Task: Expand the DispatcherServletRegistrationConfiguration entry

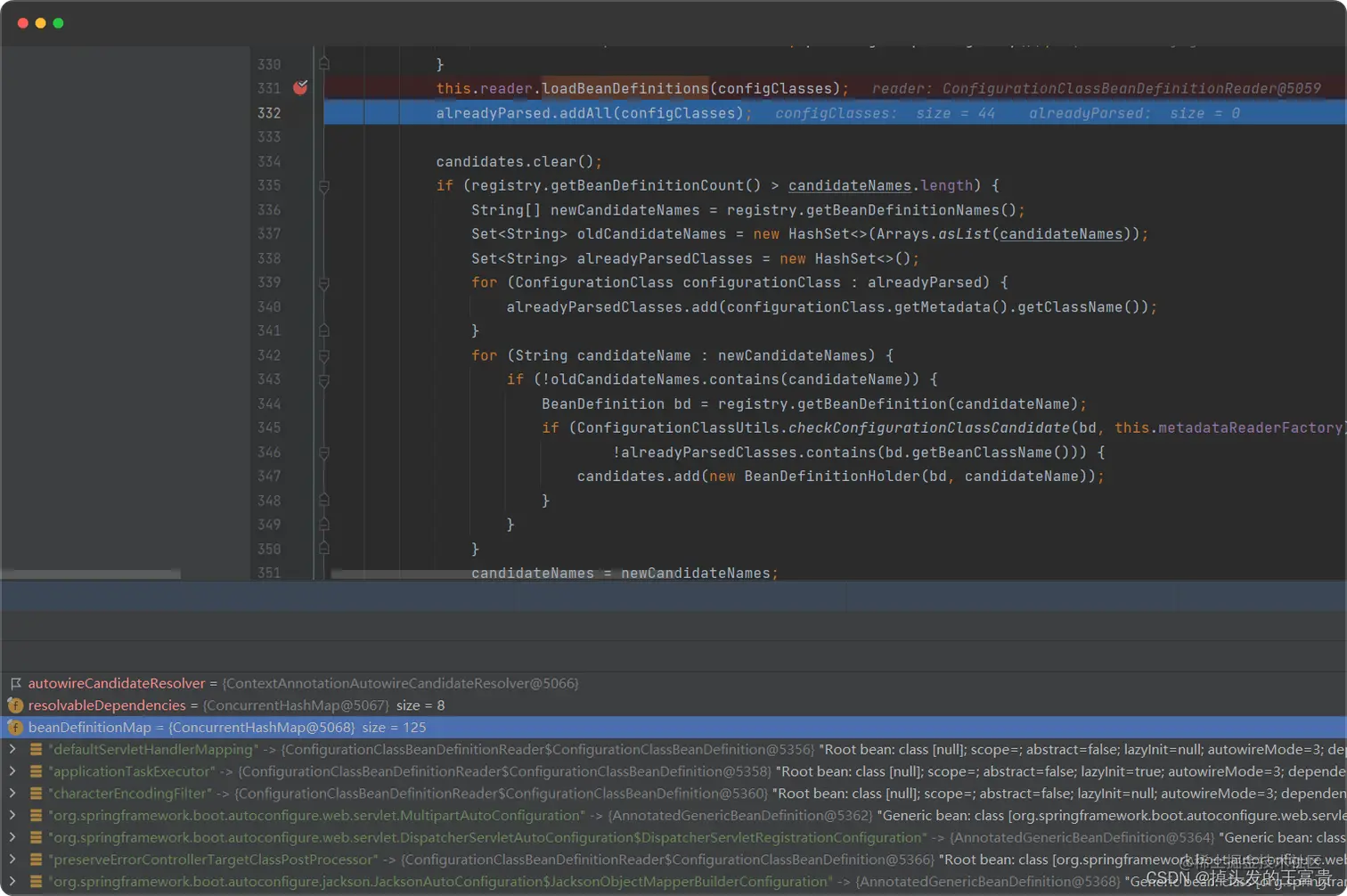Action: point(12,837)
